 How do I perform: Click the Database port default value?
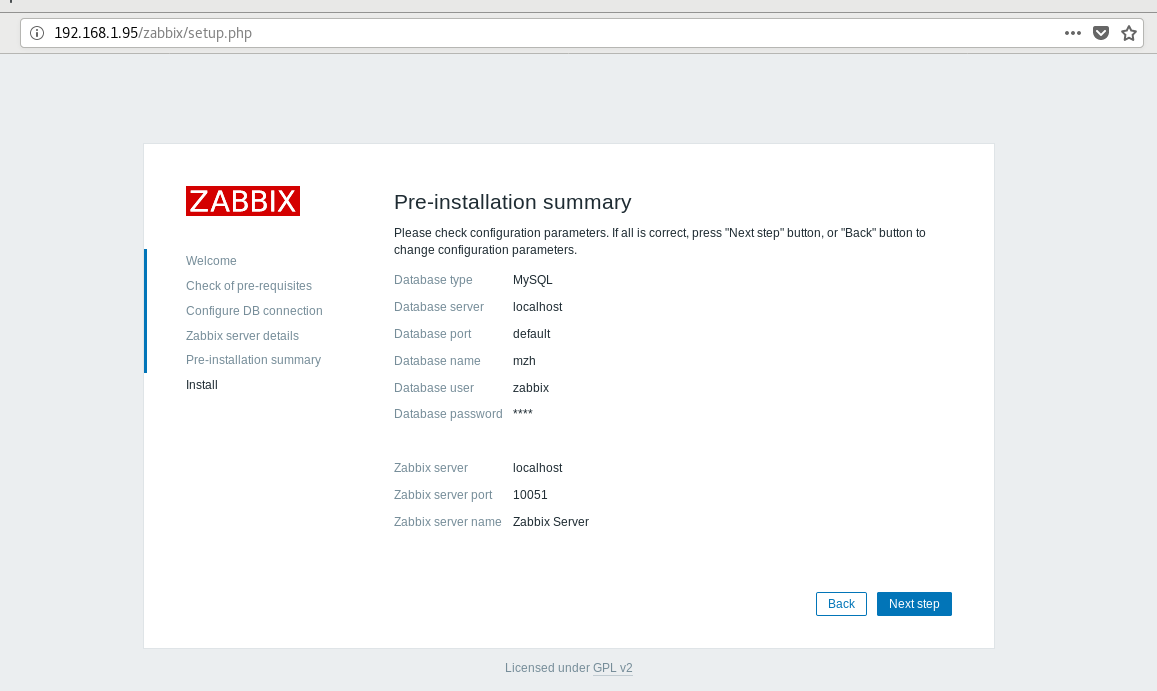(x=531, y=334)
